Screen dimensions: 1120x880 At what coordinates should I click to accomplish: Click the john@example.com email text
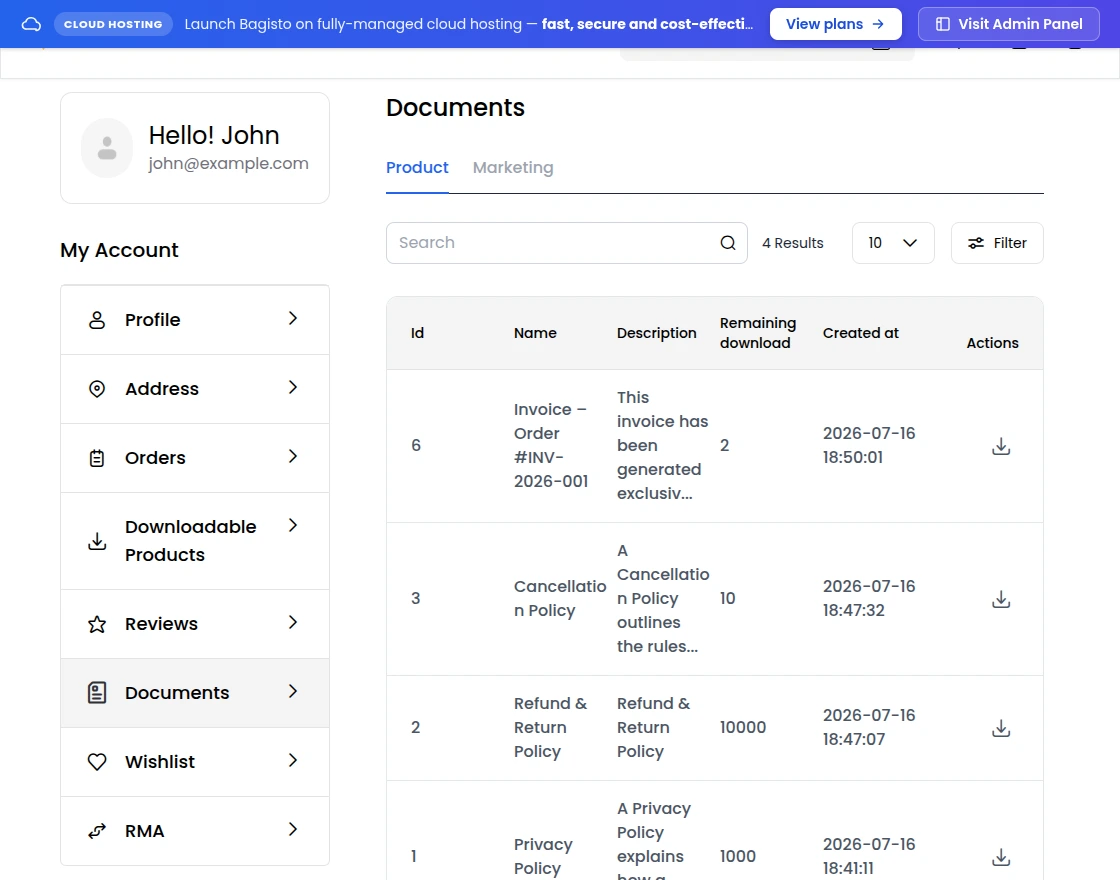(229, 164)
